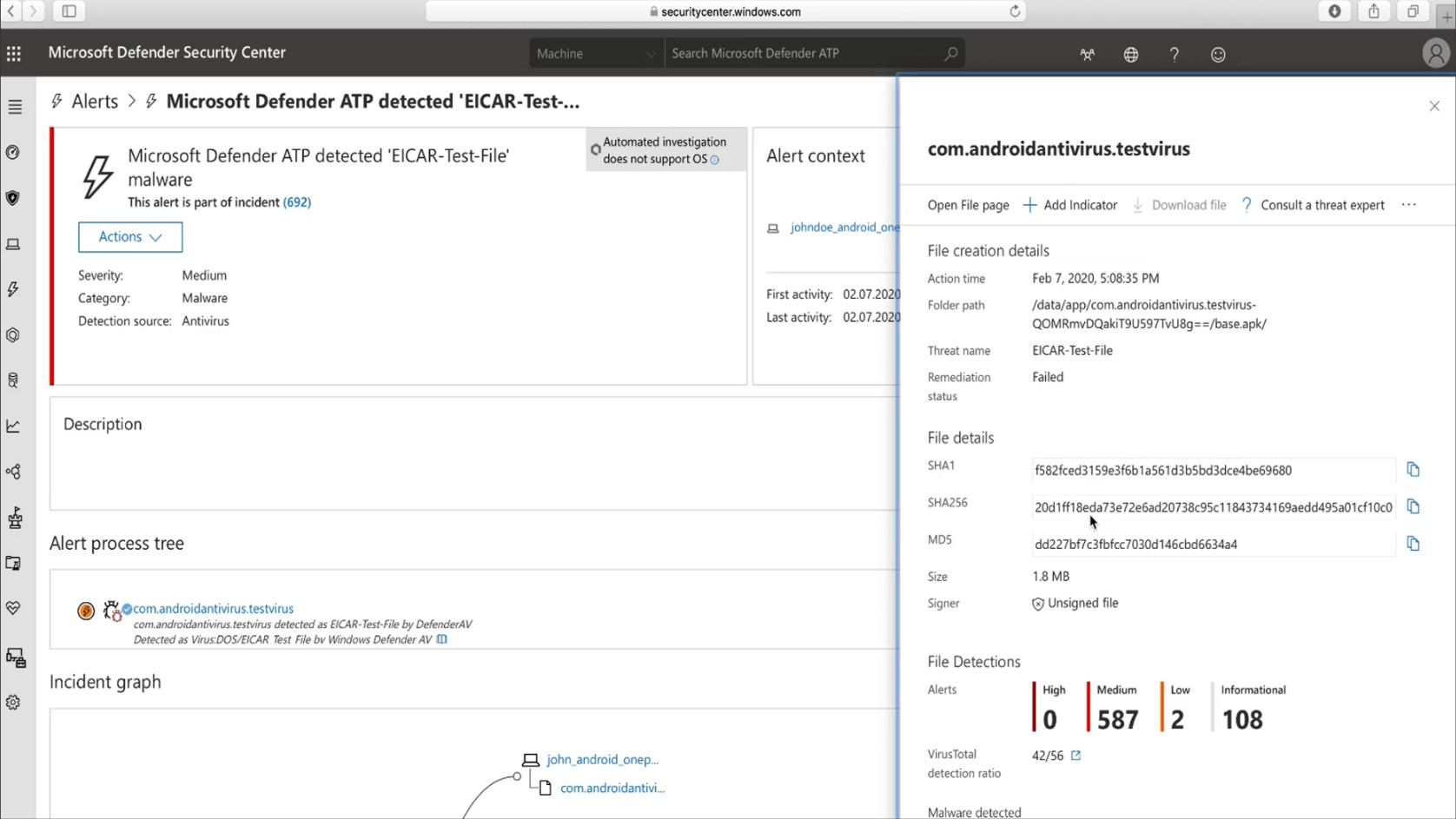Screen dimensions: 1456x819
Task: Open com.androidantivirus.testvirus process tree link
Action: [213, 609]
